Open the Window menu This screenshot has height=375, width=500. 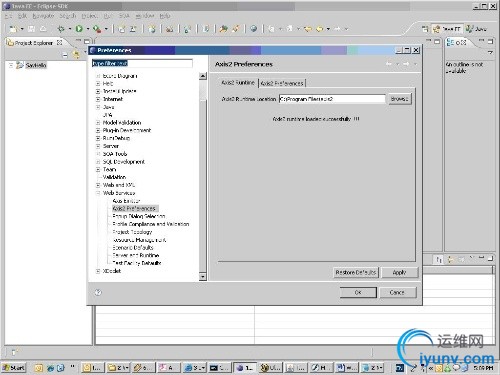pos(144,16)
